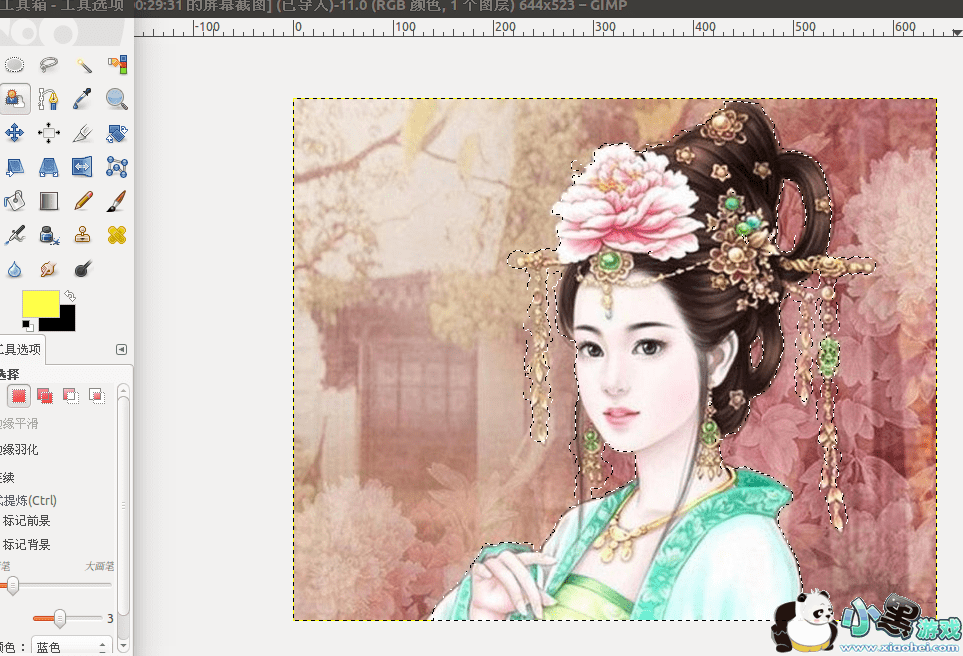963x656 pixels.
Task: Select the Alignment tool
Action: pos(49,133)
